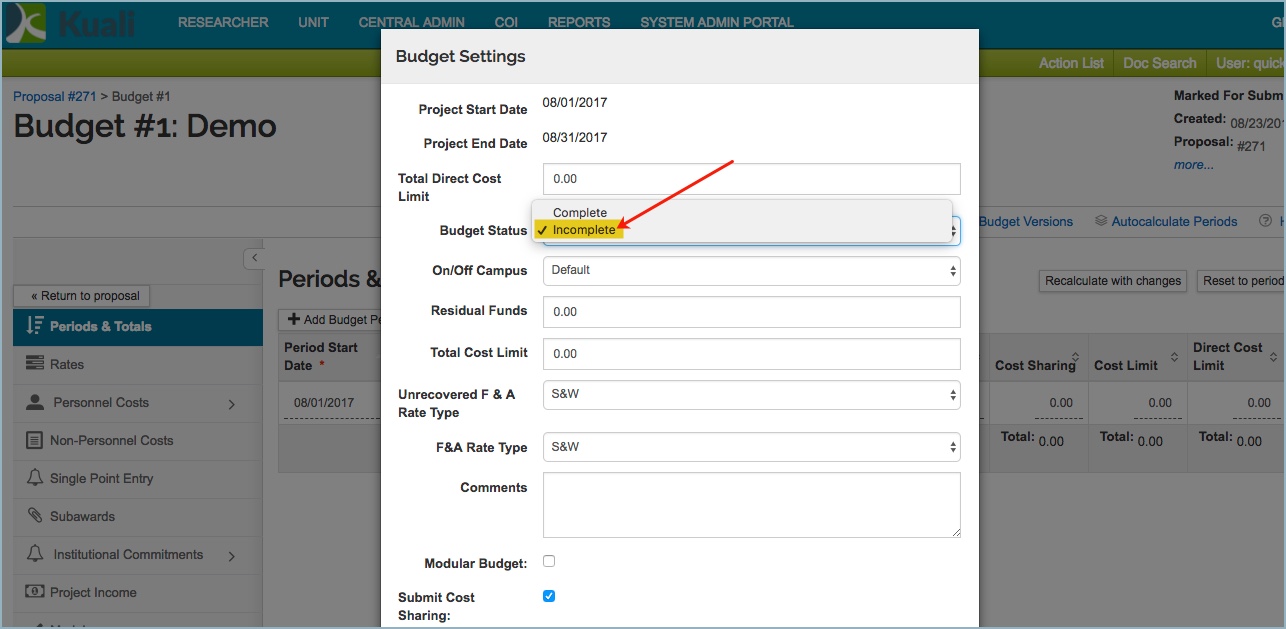Open the Action List link

[1071, 63]
